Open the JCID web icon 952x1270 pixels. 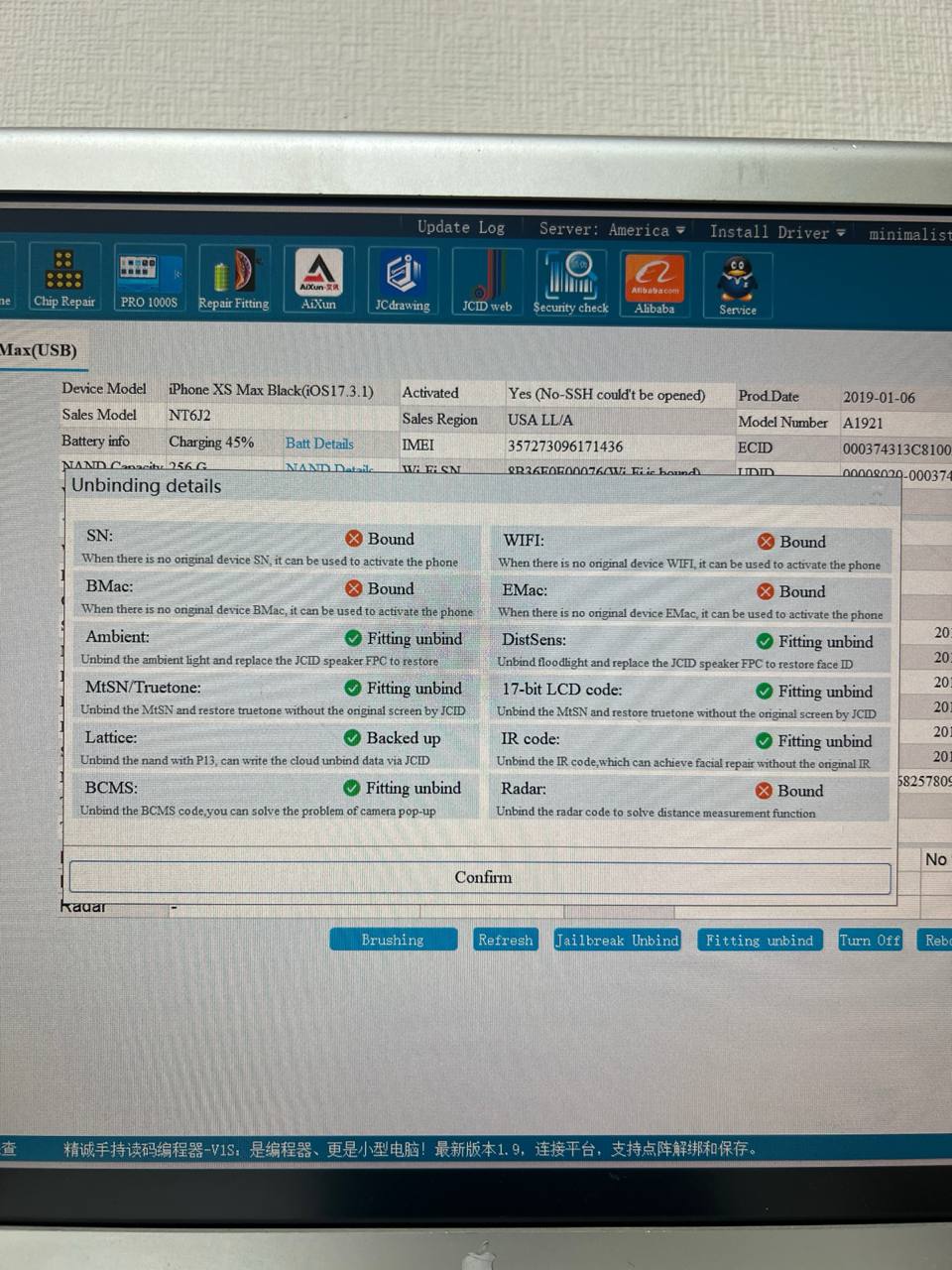(487, 284)
